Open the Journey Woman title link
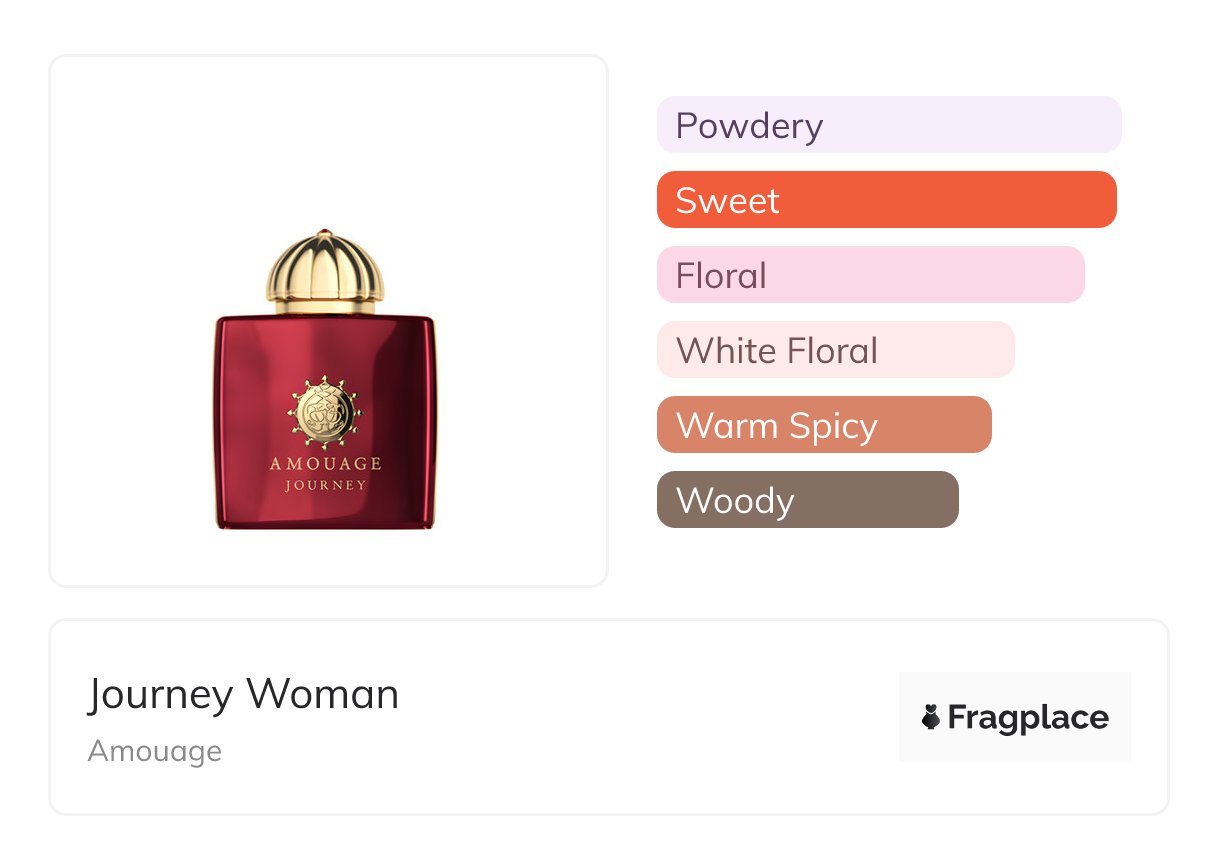Screen dimensions: 1218x864 [243, 694]
